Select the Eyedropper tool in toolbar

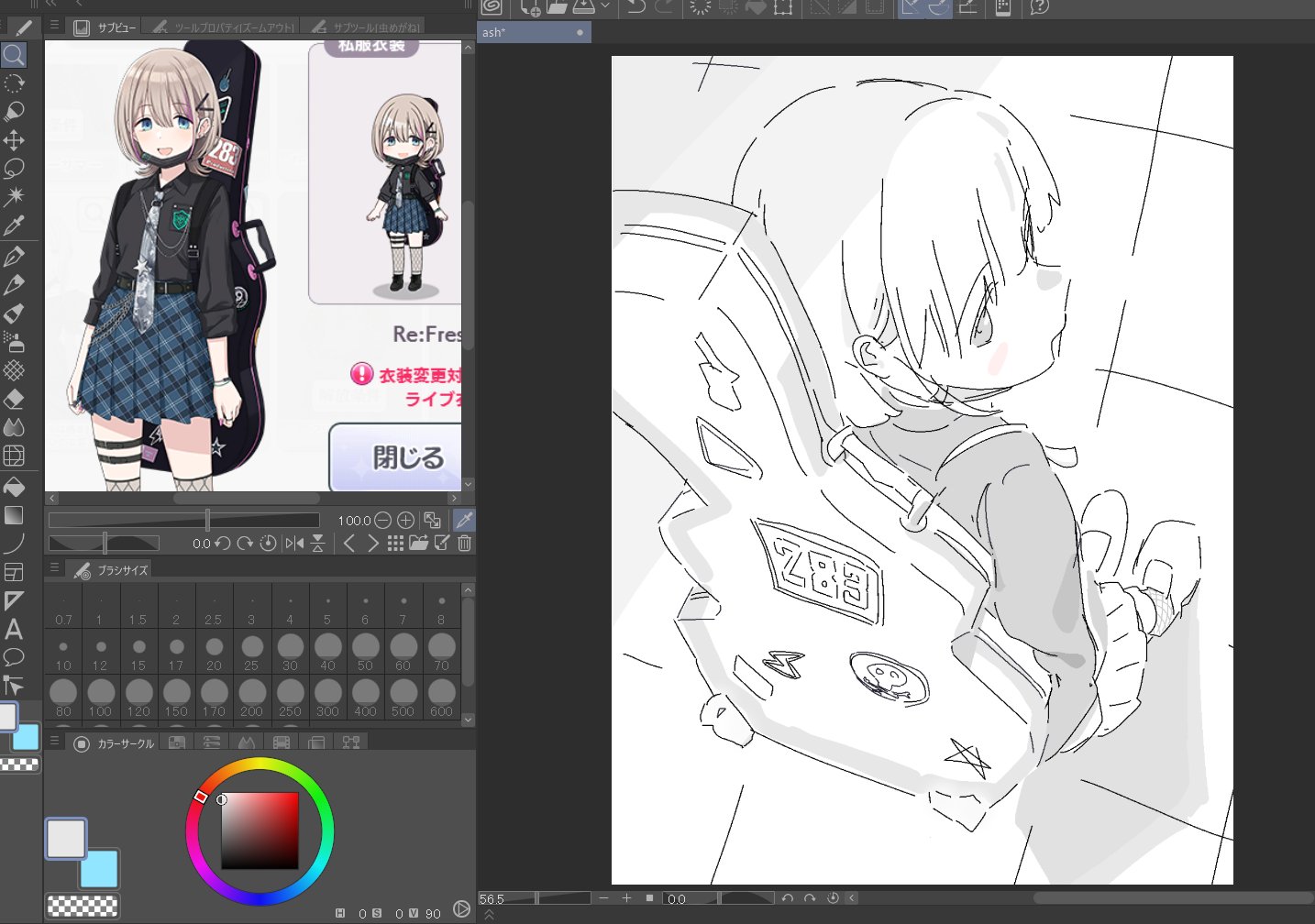pyautogui.click(x=14, y=225)
